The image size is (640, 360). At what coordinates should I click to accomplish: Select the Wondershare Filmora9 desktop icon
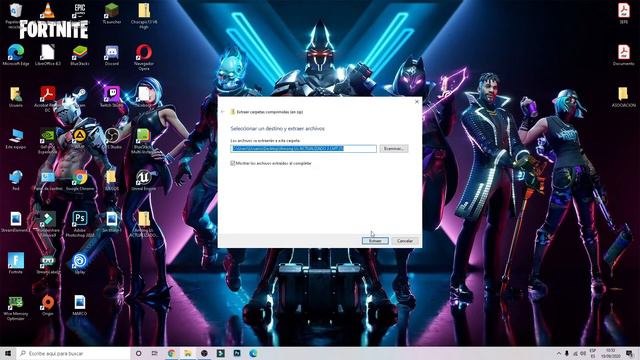[x=48, y=224]
